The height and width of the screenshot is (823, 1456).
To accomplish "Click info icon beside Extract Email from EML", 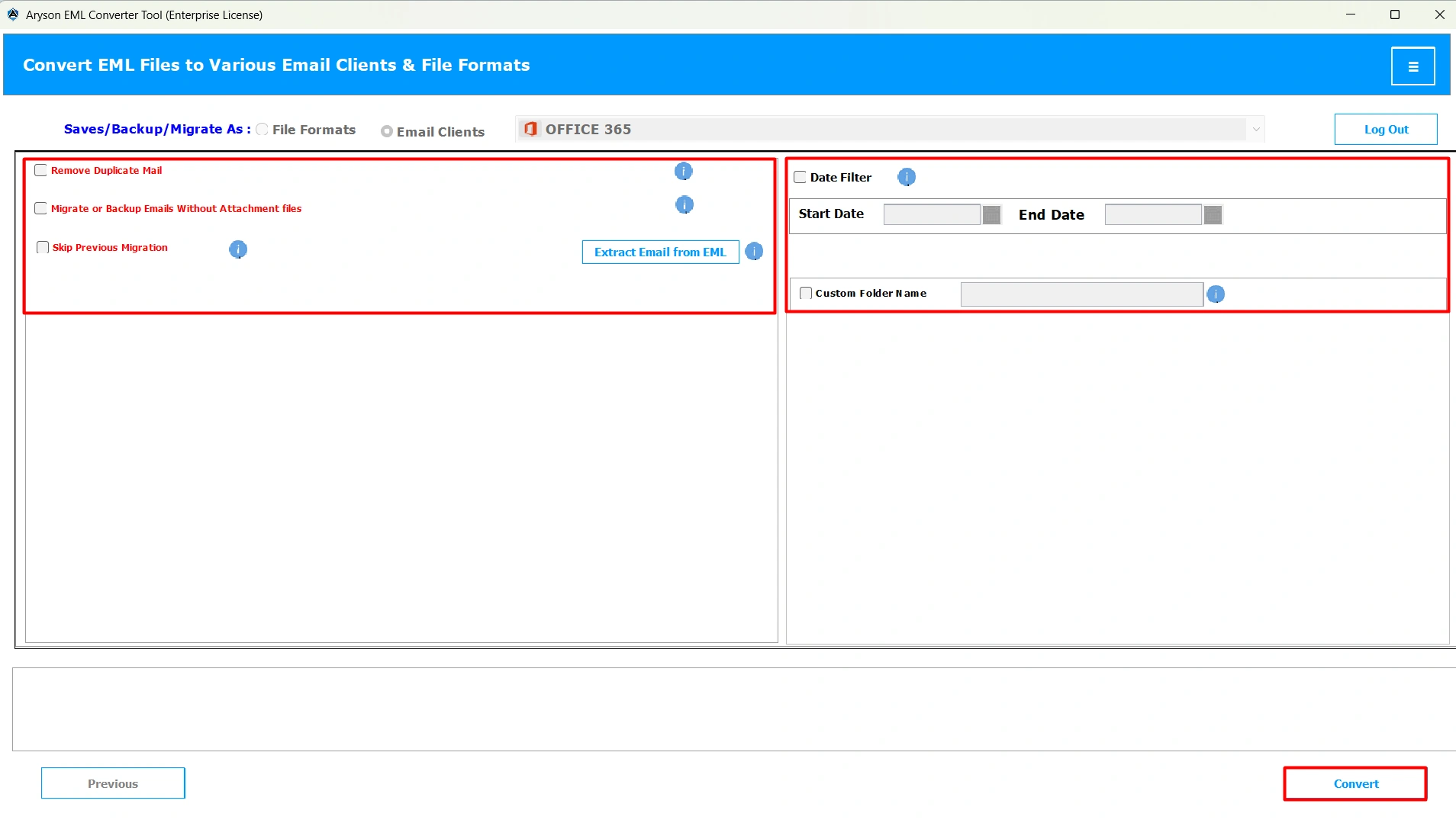I will (754, 252).
